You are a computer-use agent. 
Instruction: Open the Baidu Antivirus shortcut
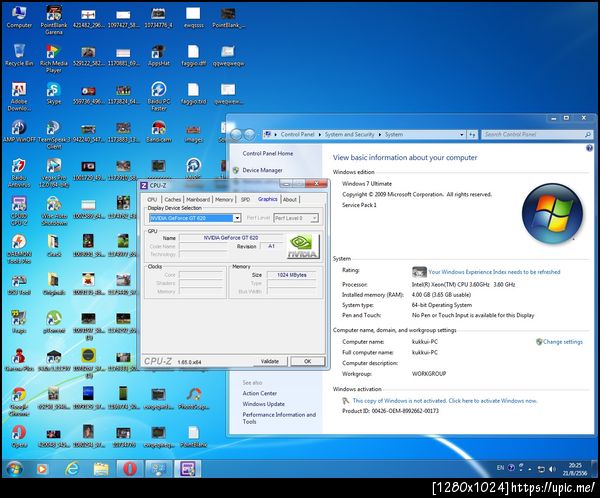click(x=19, y=173)
